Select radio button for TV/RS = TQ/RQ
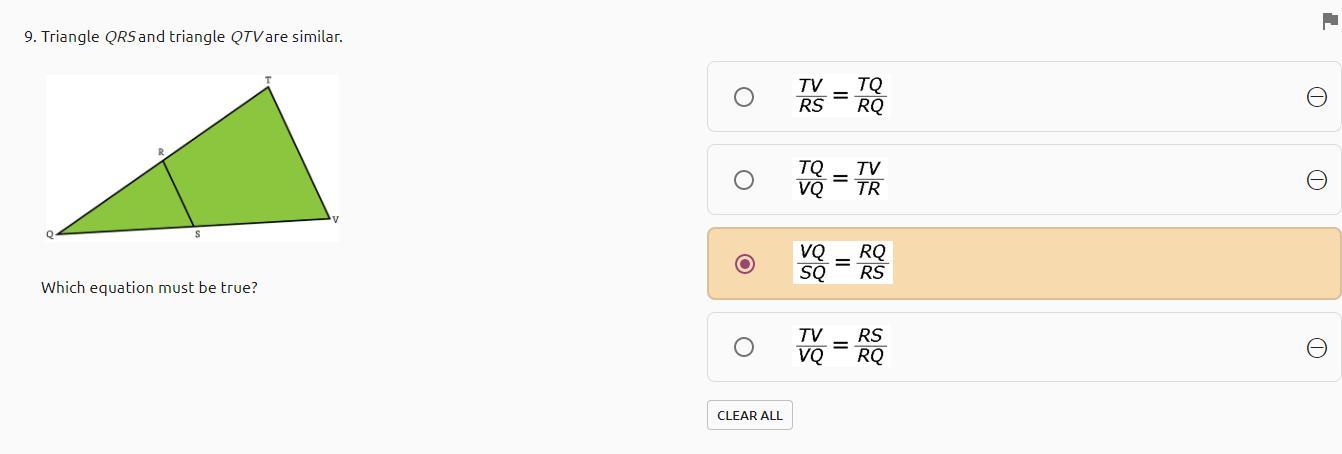The image size is (1342, 454). point(743,97)
